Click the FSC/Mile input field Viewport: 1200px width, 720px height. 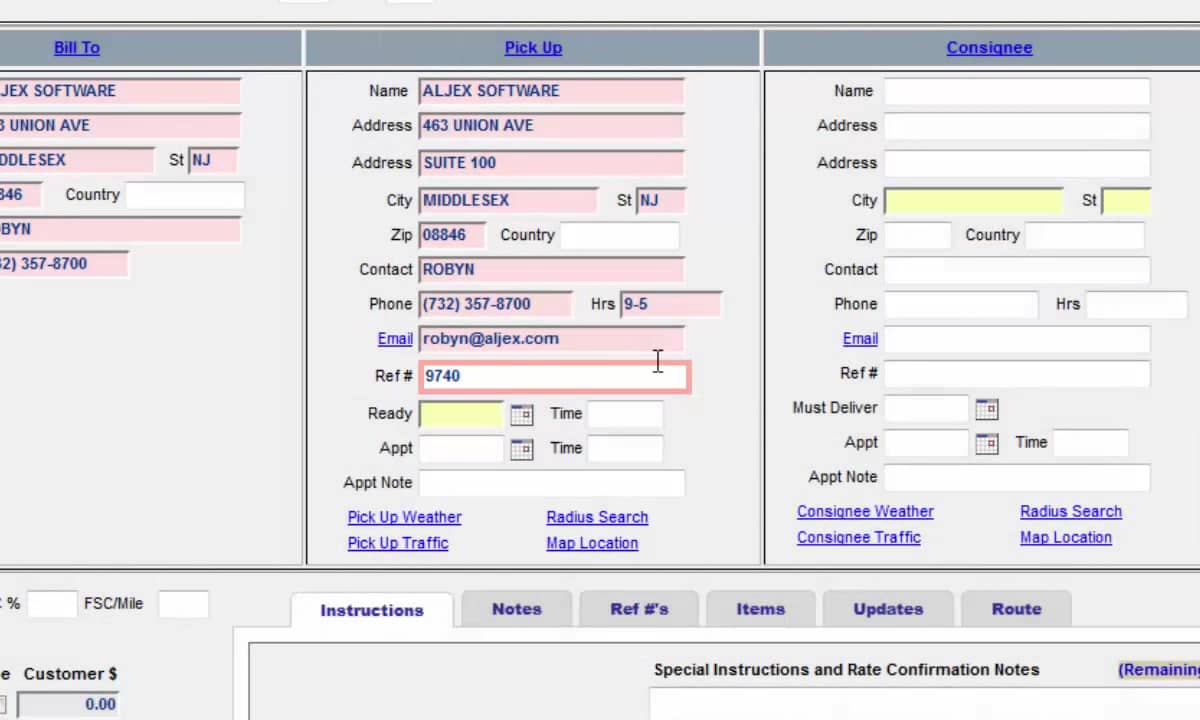click(184, 604)
